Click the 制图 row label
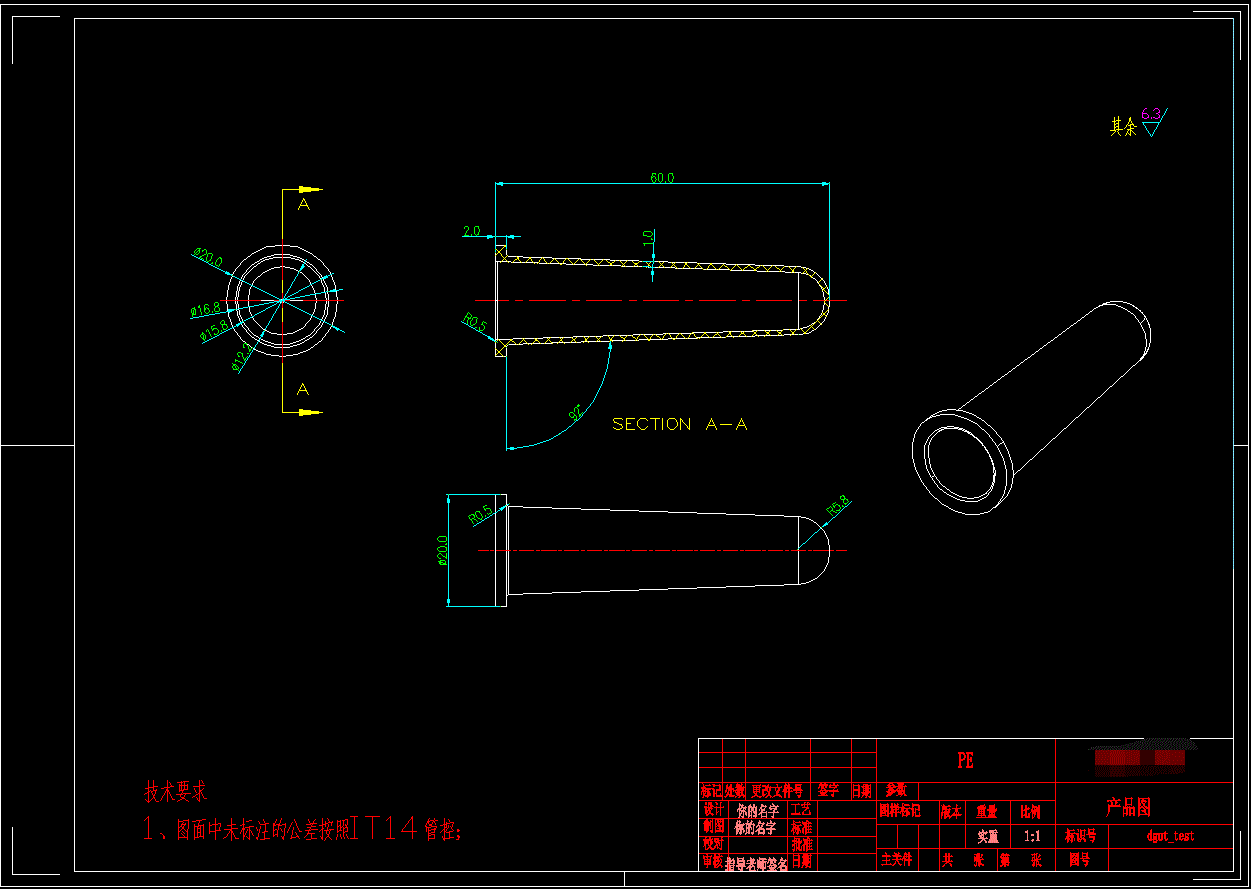The height and width of the screenshot is (889, 1251). (713, 826)
